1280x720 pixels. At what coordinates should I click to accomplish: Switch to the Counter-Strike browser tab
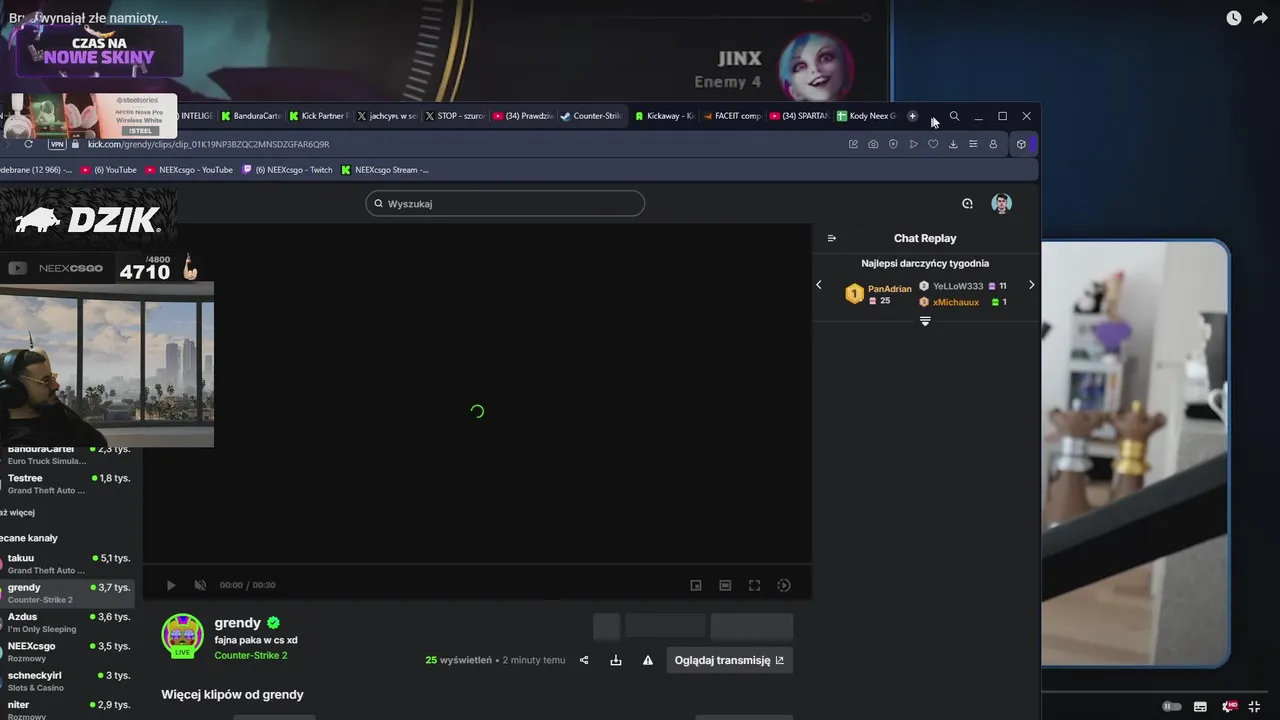pyautogui.click(x=591, y=116)
